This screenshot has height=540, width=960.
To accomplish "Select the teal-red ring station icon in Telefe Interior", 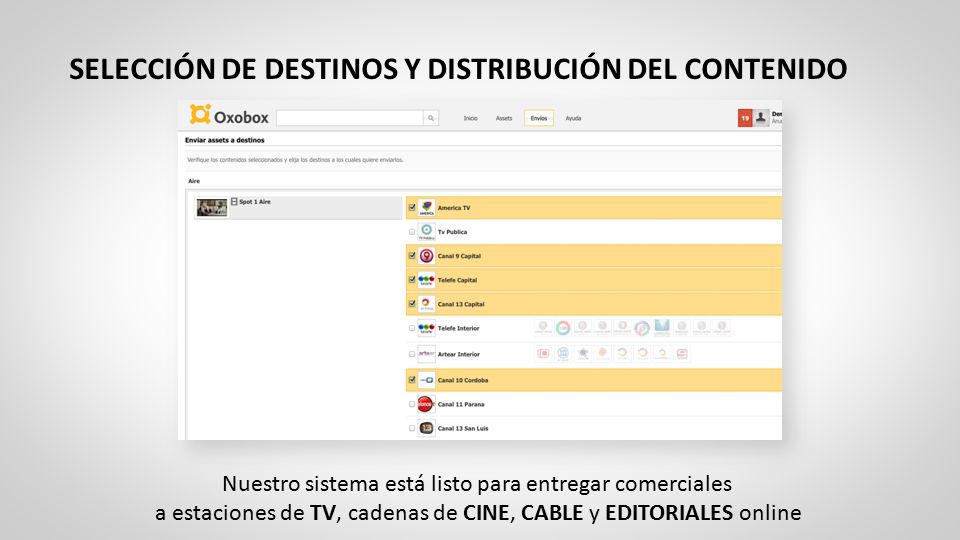I will pyautogui.click(x=563, y=328).
